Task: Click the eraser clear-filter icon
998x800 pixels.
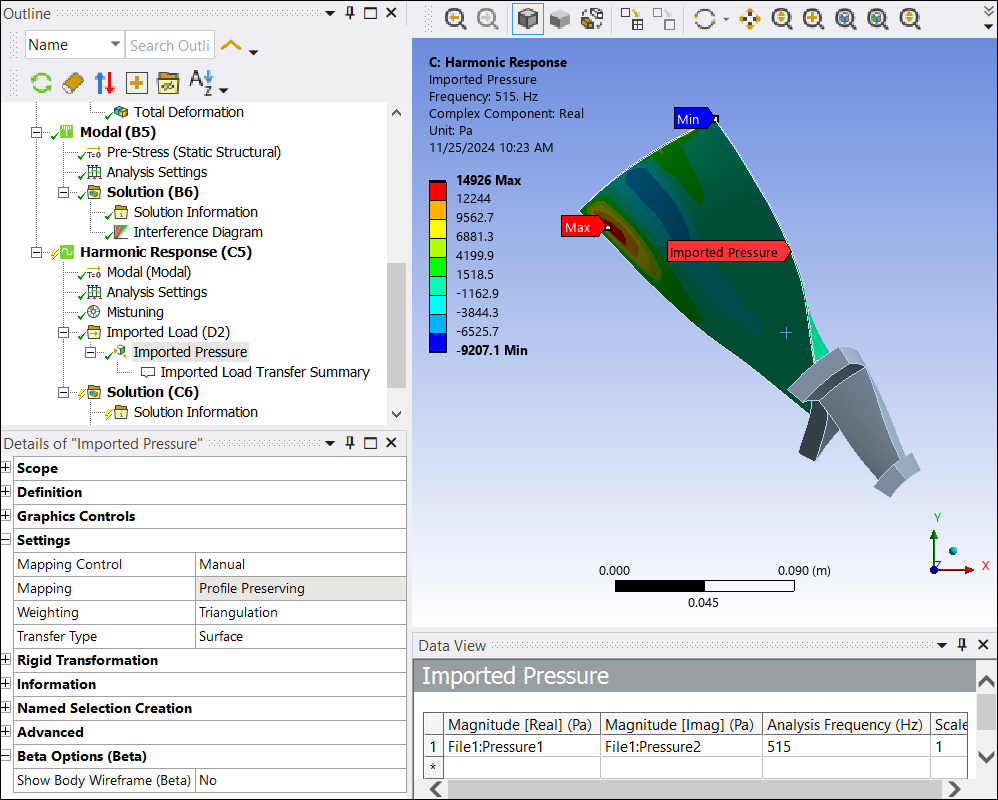Action: point(73,82)
